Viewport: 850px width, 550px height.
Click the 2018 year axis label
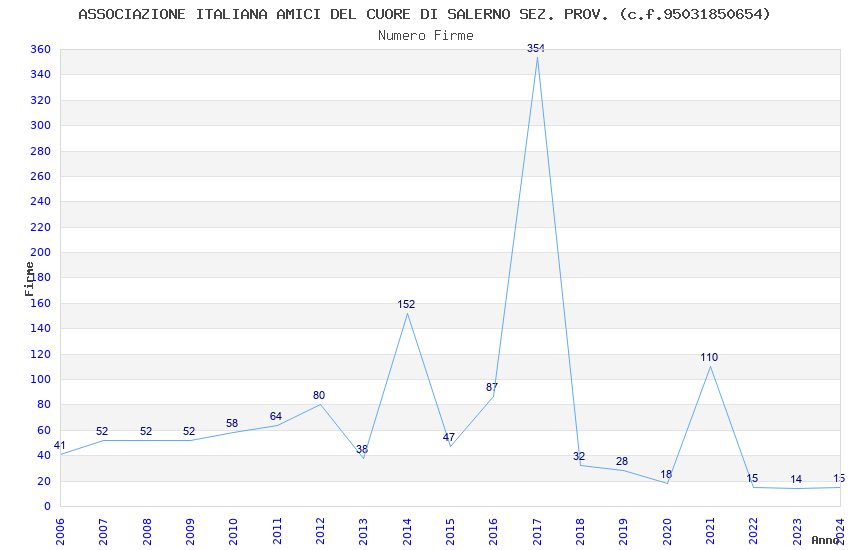click(580, 532)
